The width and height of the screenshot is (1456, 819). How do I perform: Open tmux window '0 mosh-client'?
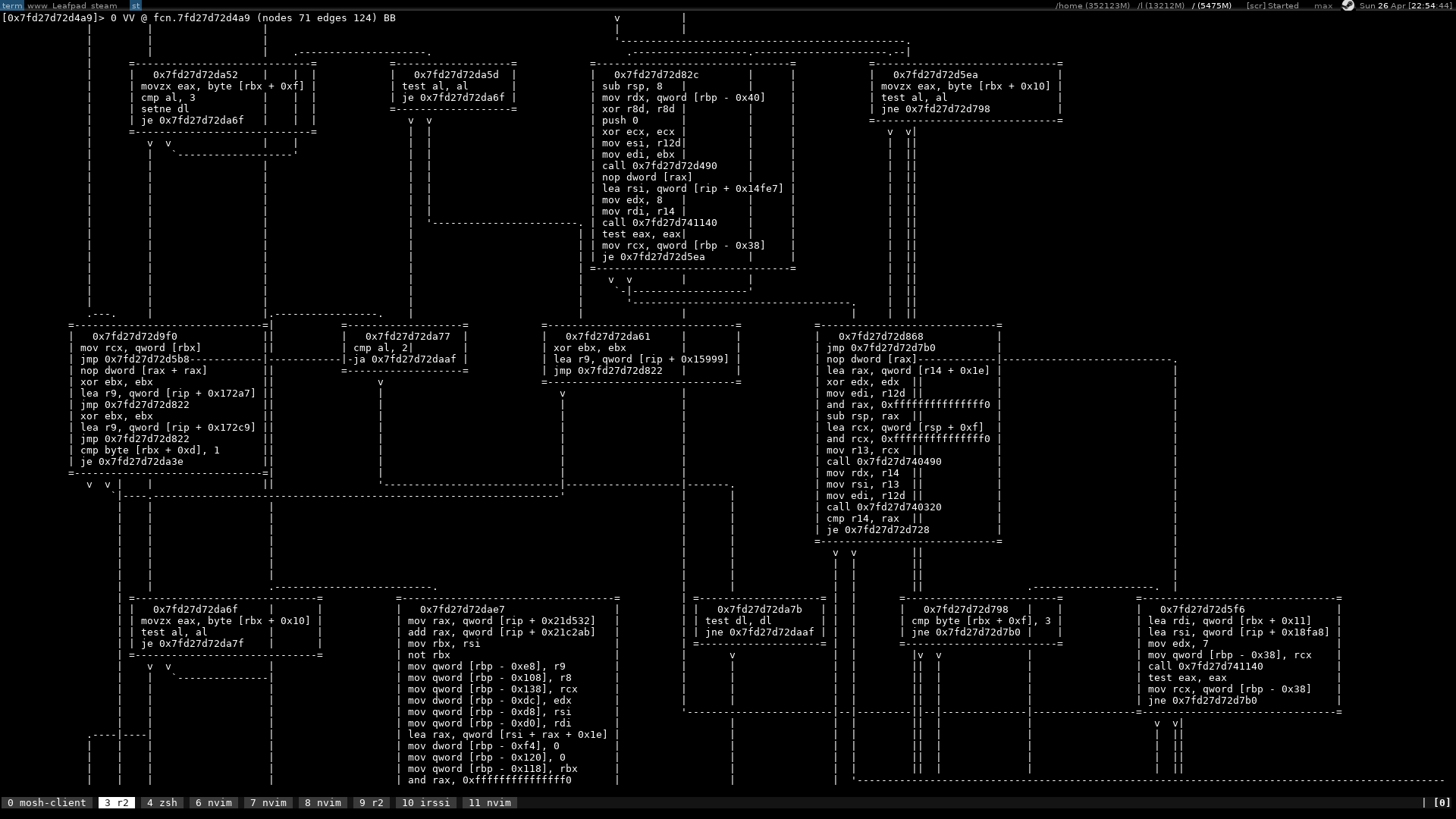[x=46, y=802]
